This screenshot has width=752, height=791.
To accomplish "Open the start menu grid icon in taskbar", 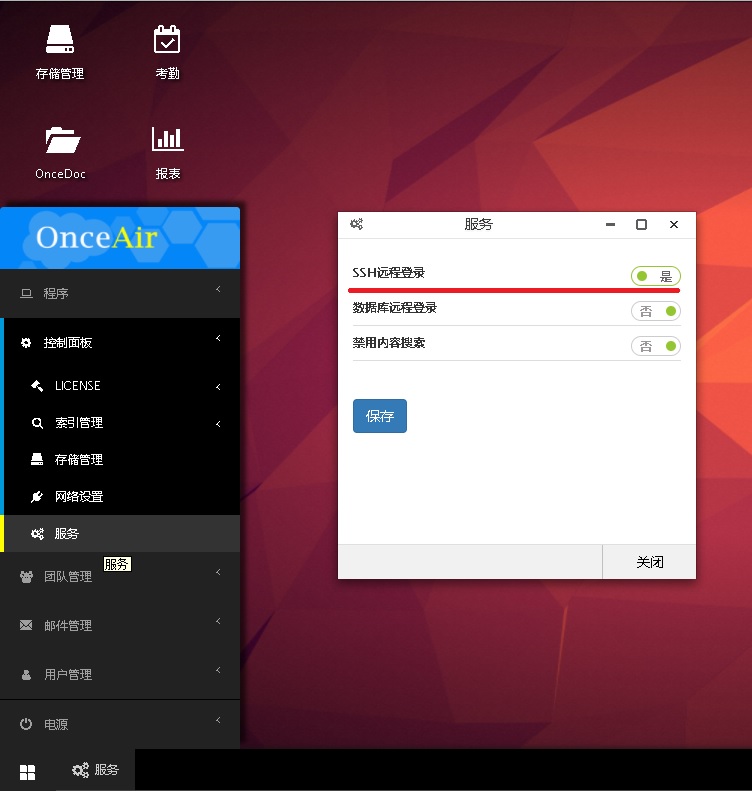I will pos(27,772).
